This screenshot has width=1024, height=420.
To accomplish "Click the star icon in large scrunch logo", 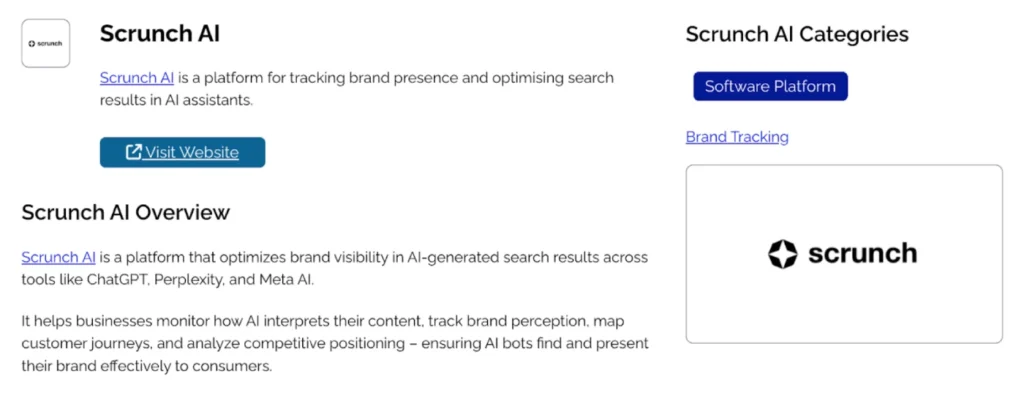I will tap(782, 254).
